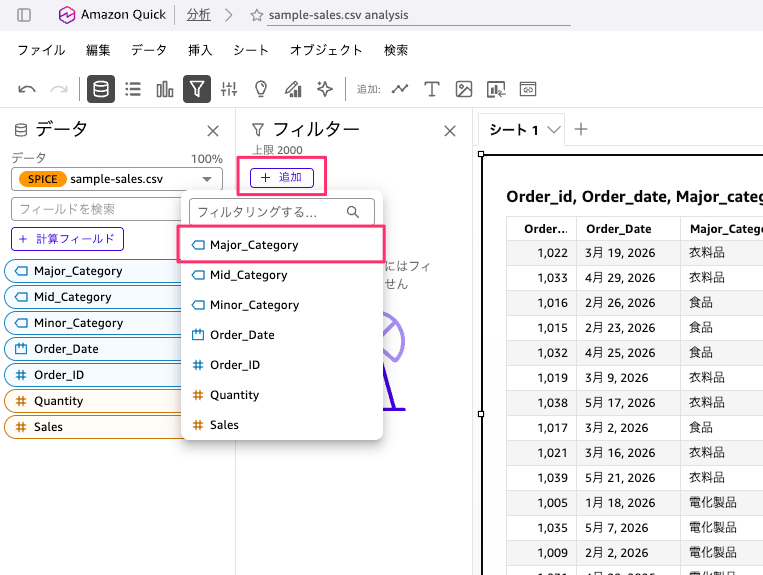The width and height of the screenshot is (763, 575).
Task: Open the insights lightbulb icon
Action: click(261, 89)
